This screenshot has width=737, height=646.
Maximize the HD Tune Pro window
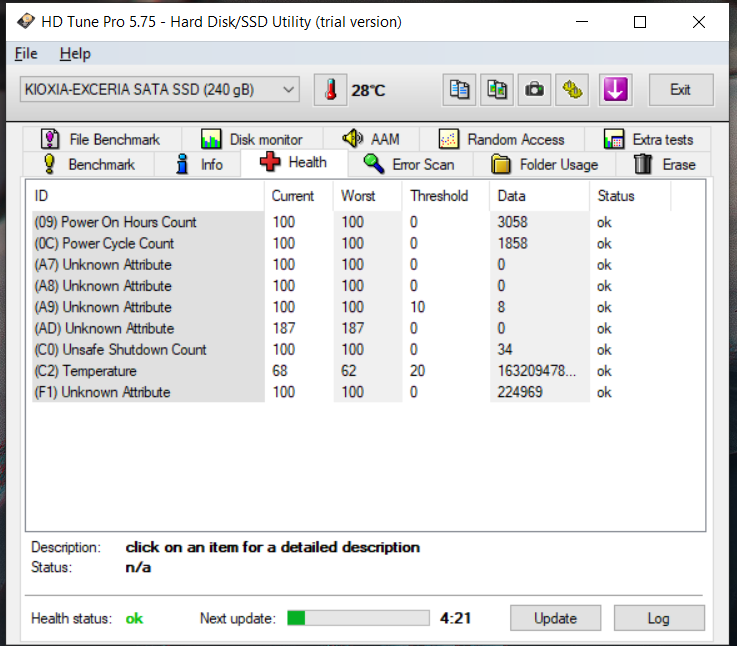point(640,22)
